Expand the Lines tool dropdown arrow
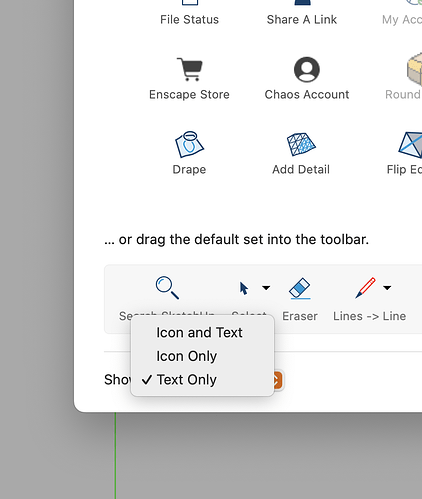 [x=387, y=288]
